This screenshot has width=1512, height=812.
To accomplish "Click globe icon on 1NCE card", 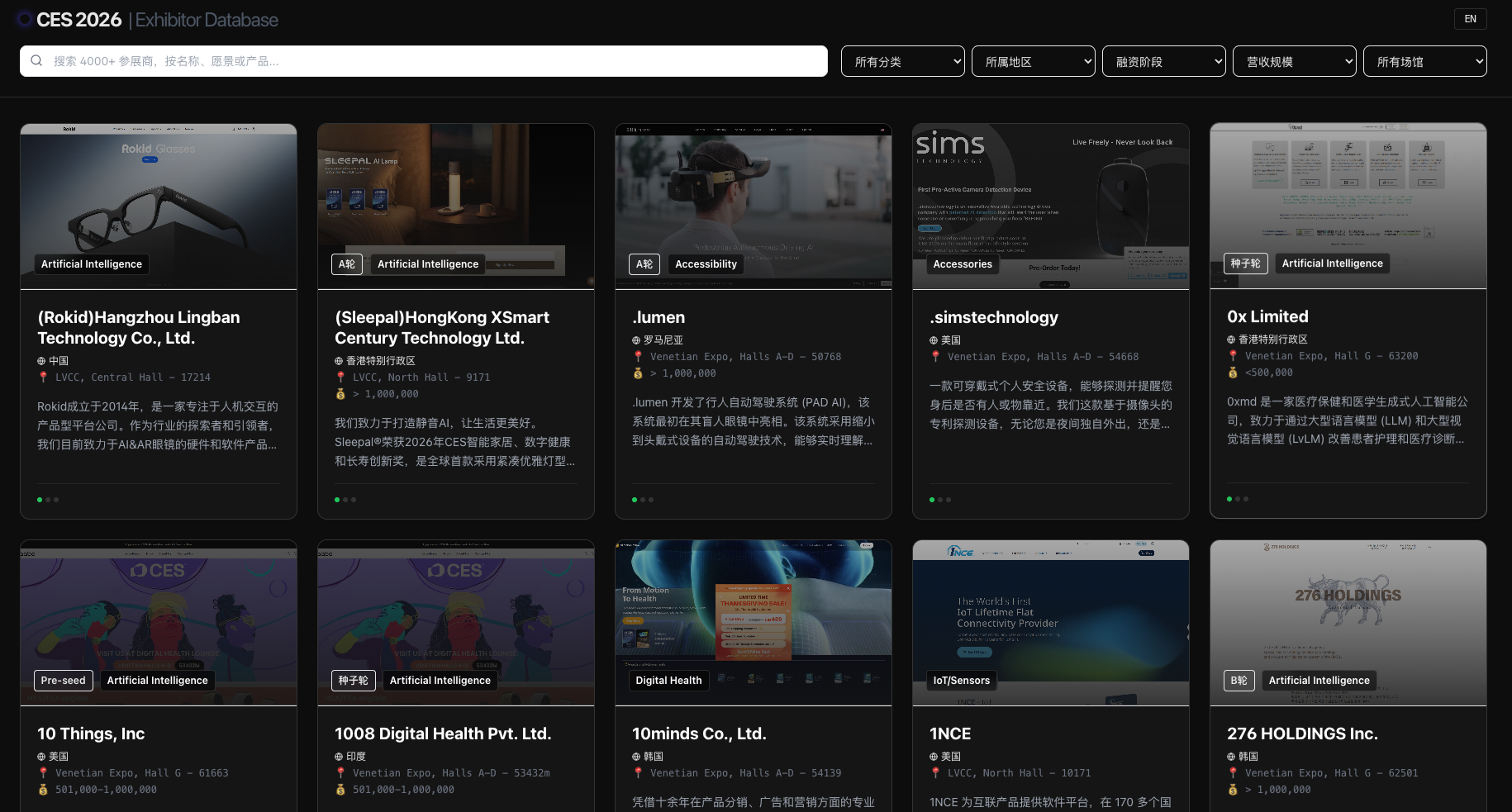I will (x=934, y=757).
